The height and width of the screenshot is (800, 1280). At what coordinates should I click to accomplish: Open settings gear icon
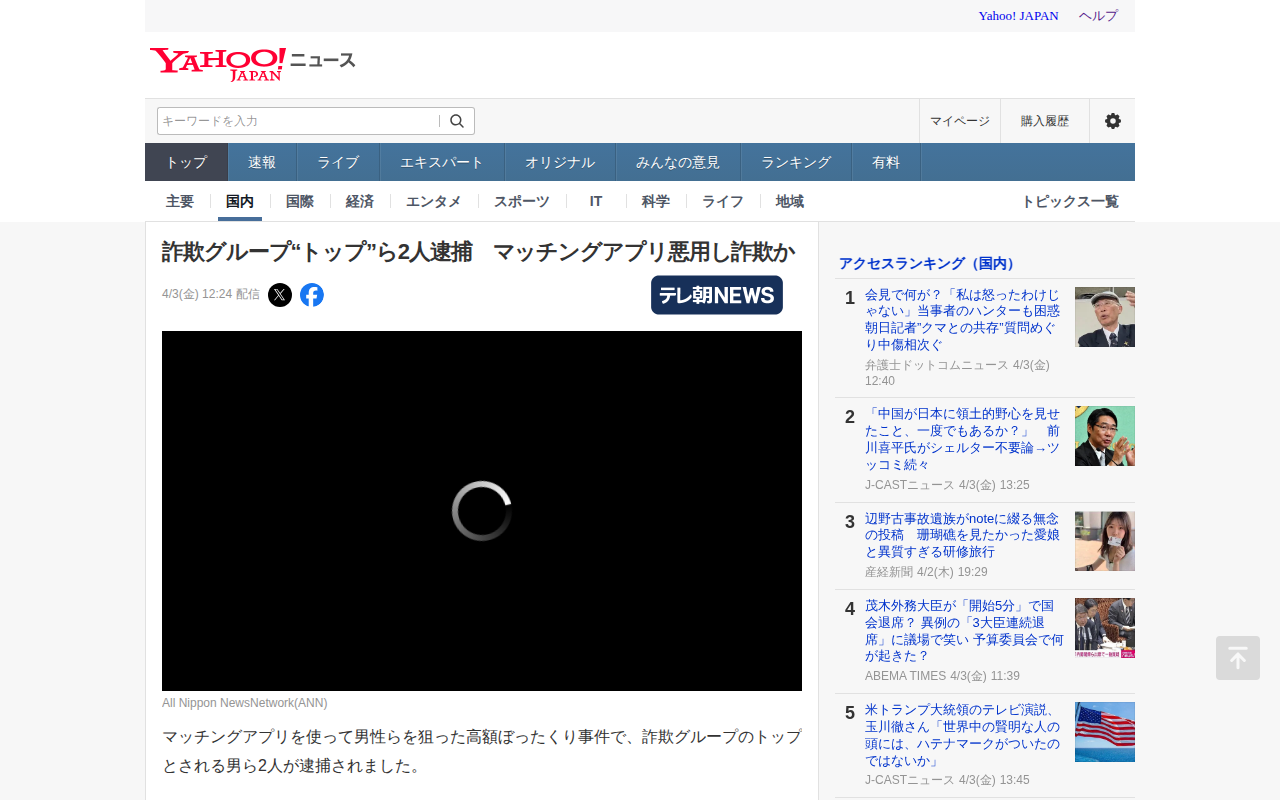(x=1112, y=121)
